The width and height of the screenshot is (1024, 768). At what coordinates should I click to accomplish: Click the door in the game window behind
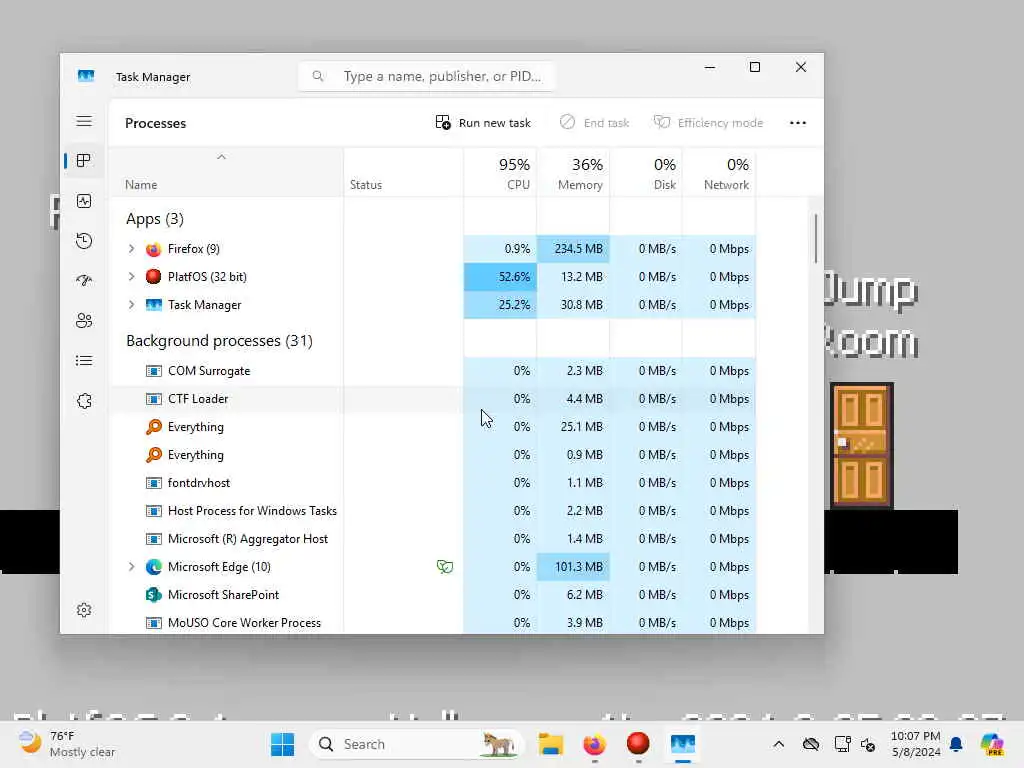[x=862, y=446]
